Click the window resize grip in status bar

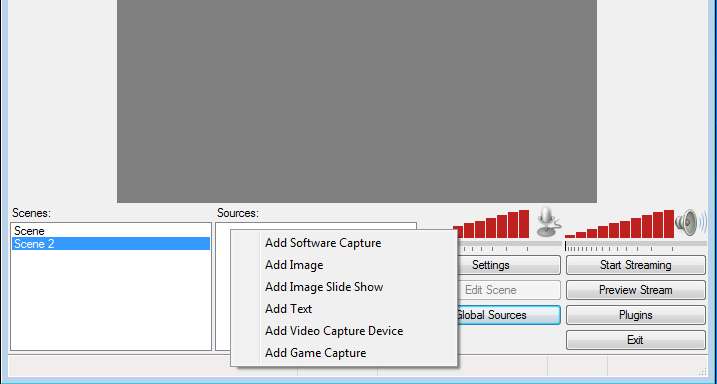coord(701,371)
